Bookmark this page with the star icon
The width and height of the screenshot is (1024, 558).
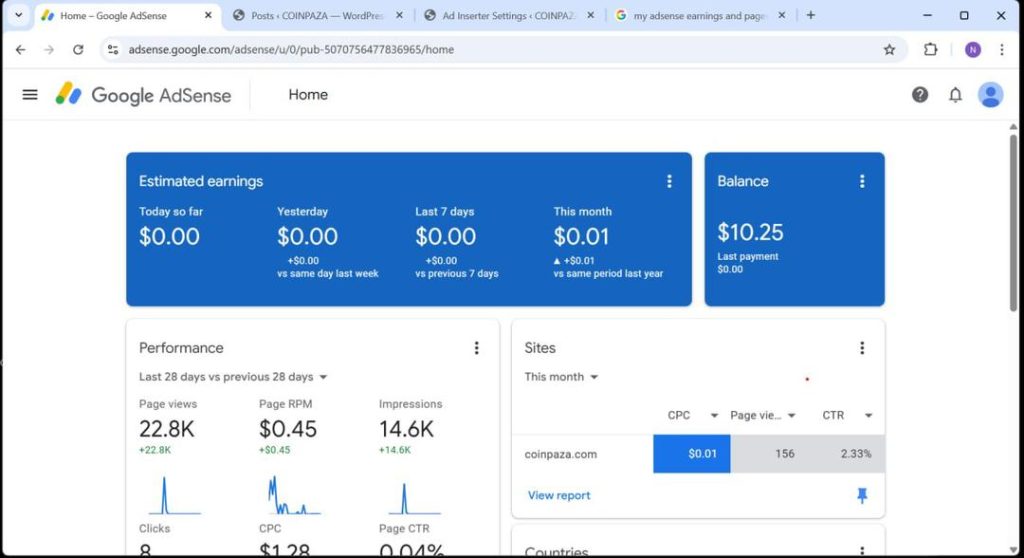(x=889, y=50)
